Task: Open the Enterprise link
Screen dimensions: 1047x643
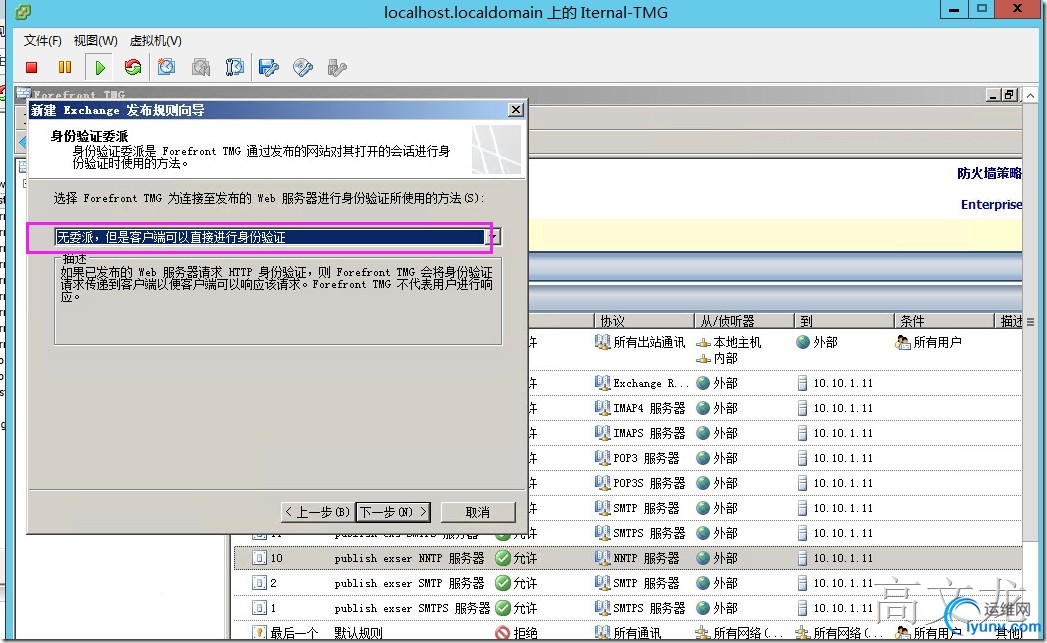Action: pyautogui.click(x=991, y=204)
